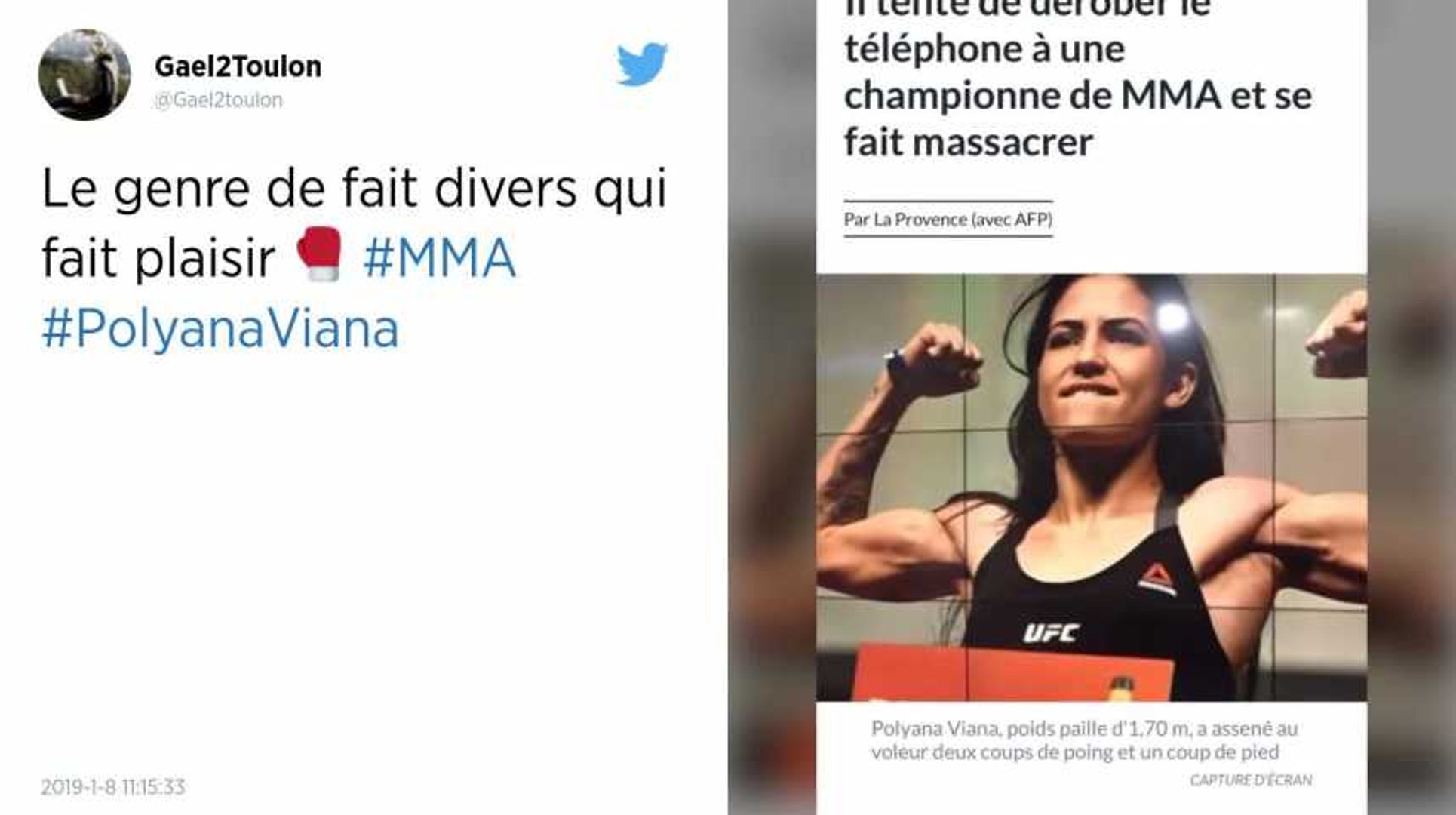Click the tweet timestamp 2019-1-8 11:15:33
The image size is (1456, 815).
click(x=113, y=787)
